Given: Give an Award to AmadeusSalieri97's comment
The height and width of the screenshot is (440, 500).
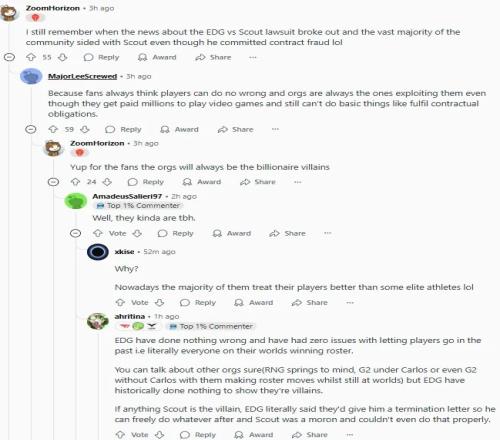Looking at the screenshot, I should [232, 233].
